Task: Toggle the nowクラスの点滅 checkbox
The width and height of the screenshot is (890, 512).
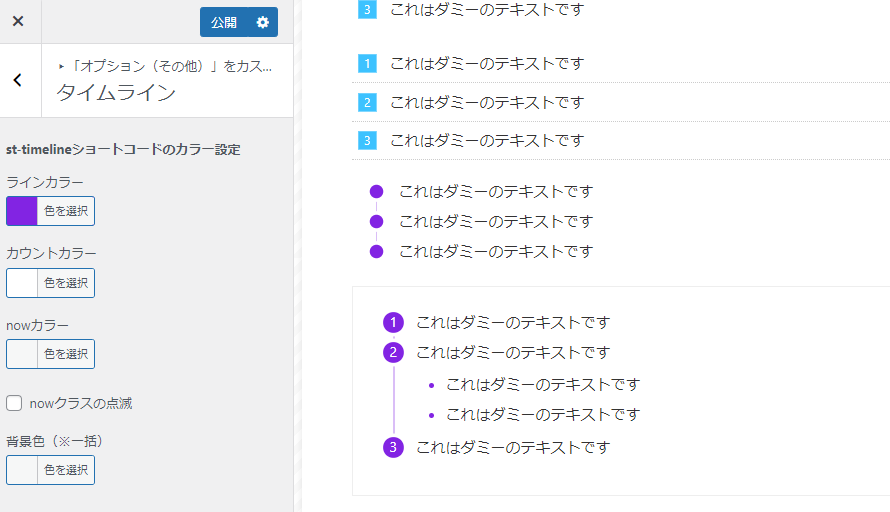Action: [14, 403]
